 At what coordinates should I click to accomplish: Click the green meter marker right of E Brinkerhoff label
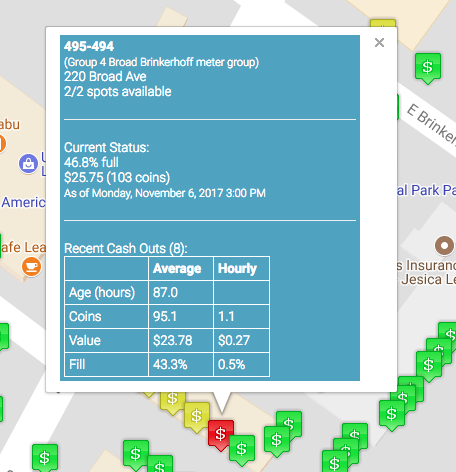(428, 68)
